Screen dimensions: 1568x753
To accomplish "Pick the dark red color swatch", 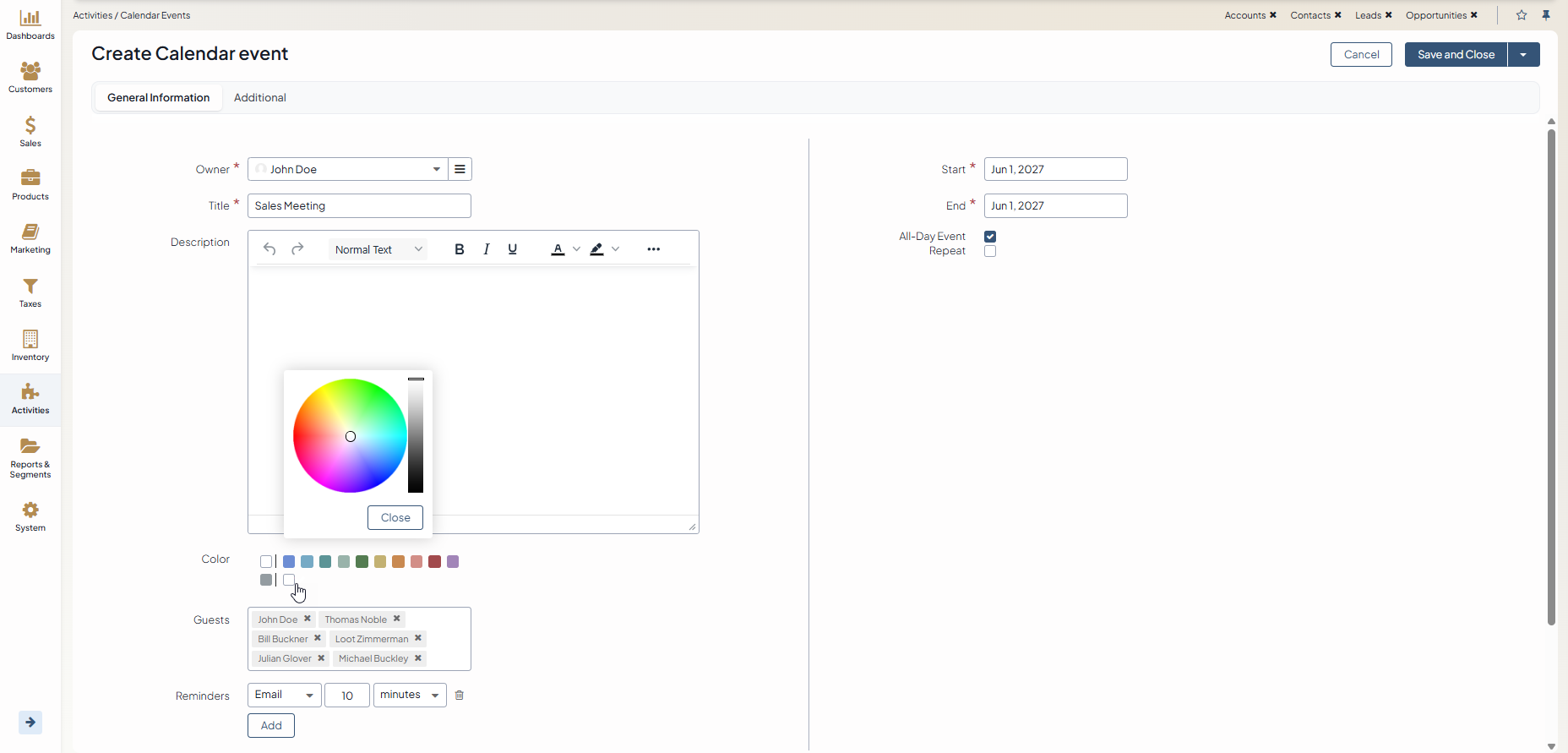I will [434, 562].
